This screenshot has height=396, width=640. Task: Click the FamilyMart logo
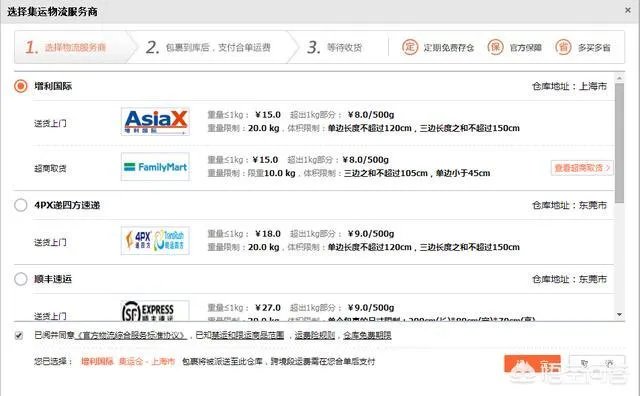155,167
